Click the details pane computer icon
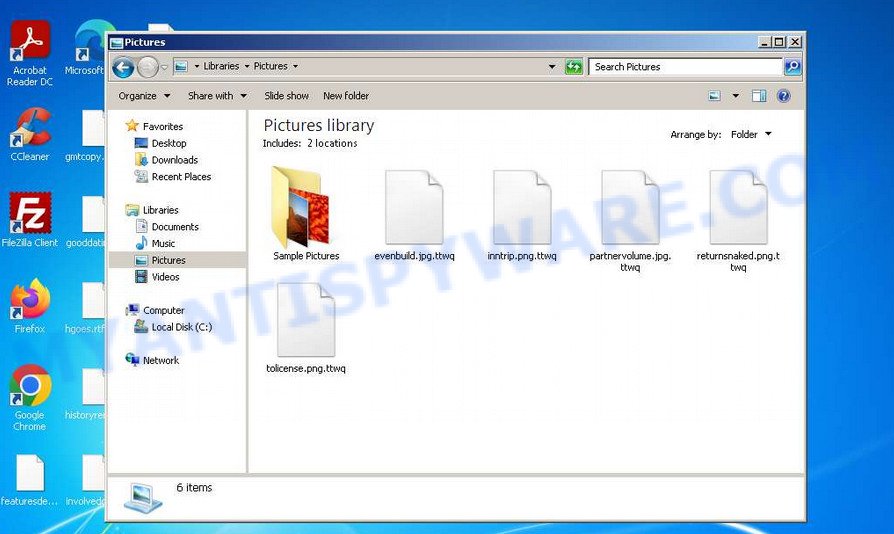 click(x=143, y=498)
